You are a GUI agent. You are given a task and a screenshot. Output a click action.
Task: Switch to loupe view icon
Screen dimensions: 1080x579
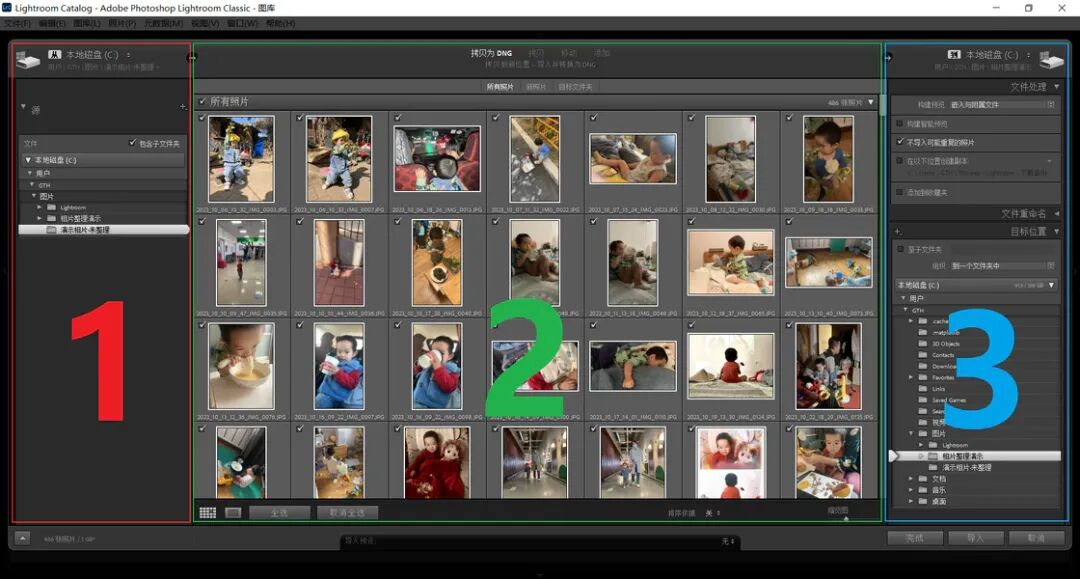pos(233,513)
